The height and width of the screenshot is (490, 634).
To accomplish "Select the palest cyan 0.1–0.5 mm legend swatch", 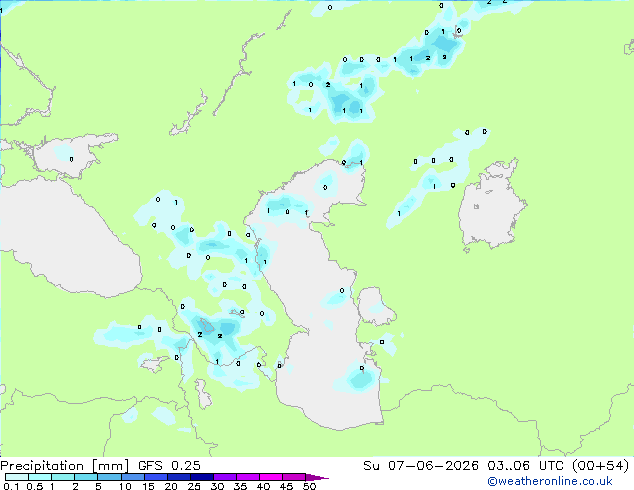I will 17,477.
